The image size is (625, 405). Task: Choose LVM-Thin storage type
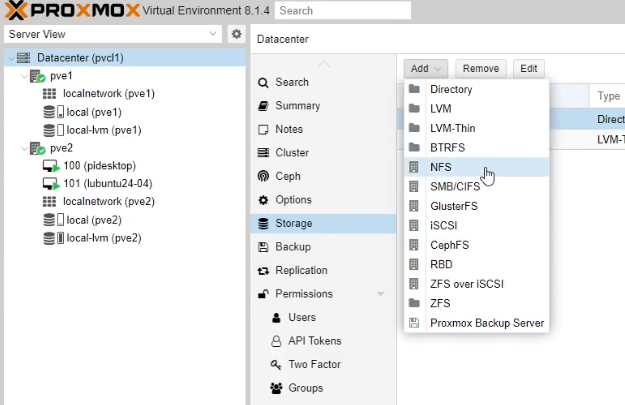point(477,128)
